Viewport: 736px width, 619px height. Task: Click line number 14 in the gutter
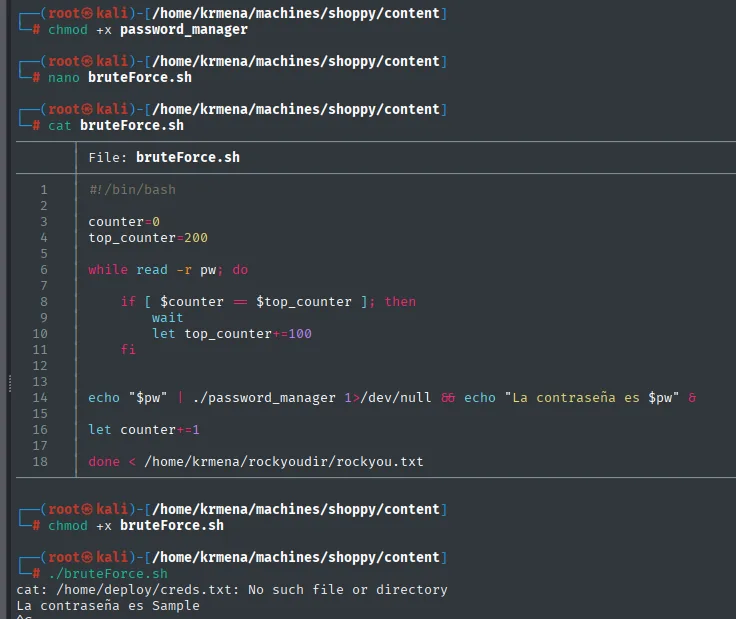(x=40, y=398)
